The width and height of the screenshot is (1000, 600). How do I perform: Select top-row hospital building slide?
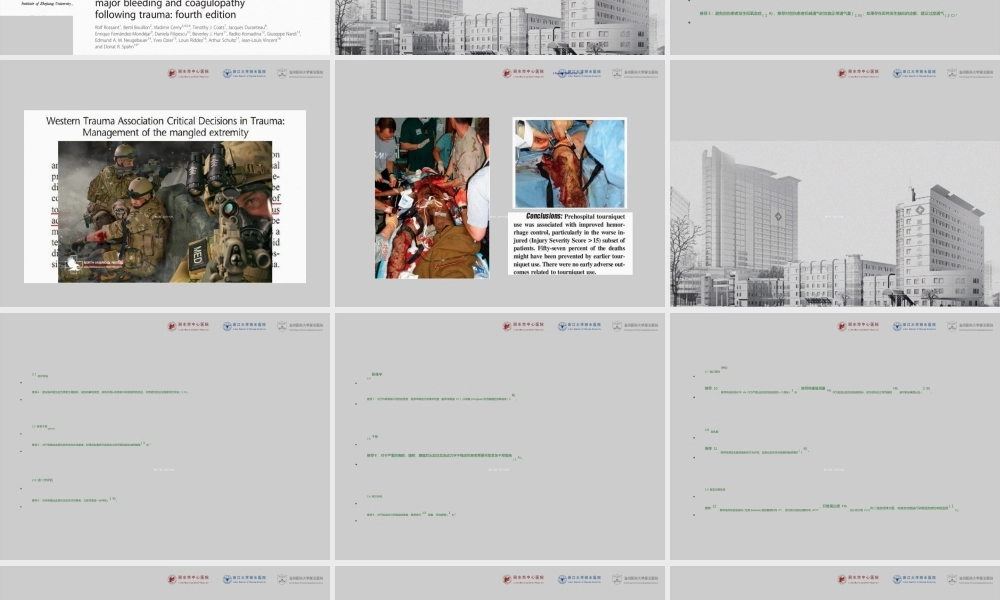(x=499, y=26)
